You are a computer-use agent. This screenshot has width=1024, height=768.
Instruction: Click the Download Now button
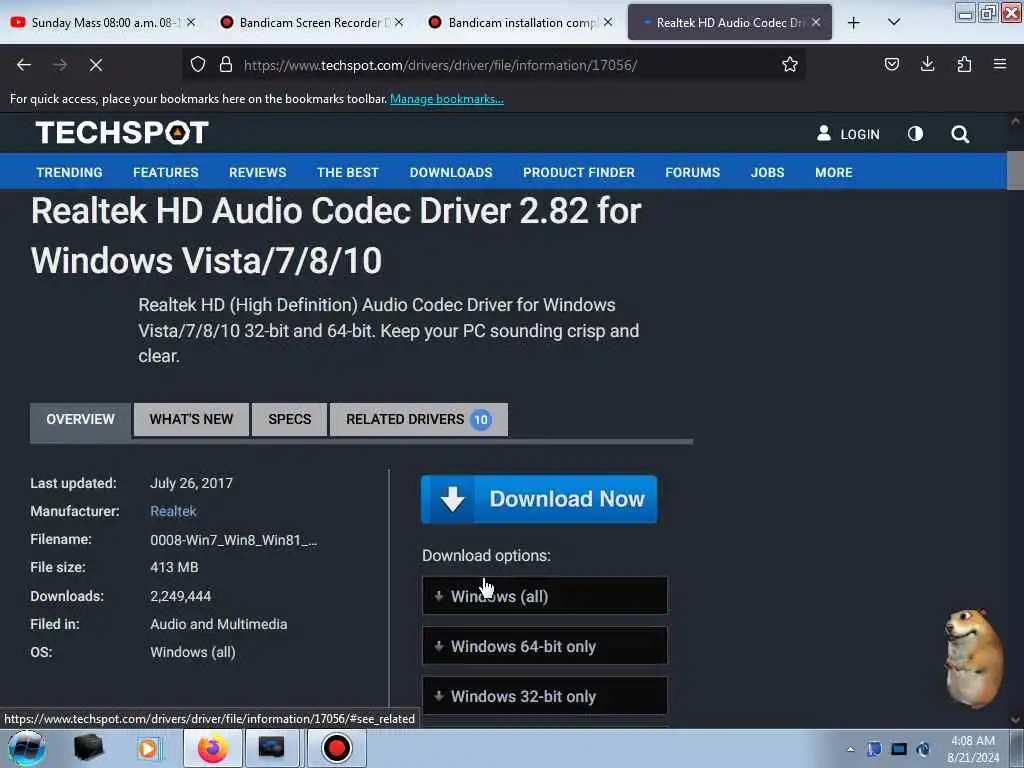click(539, 499)
